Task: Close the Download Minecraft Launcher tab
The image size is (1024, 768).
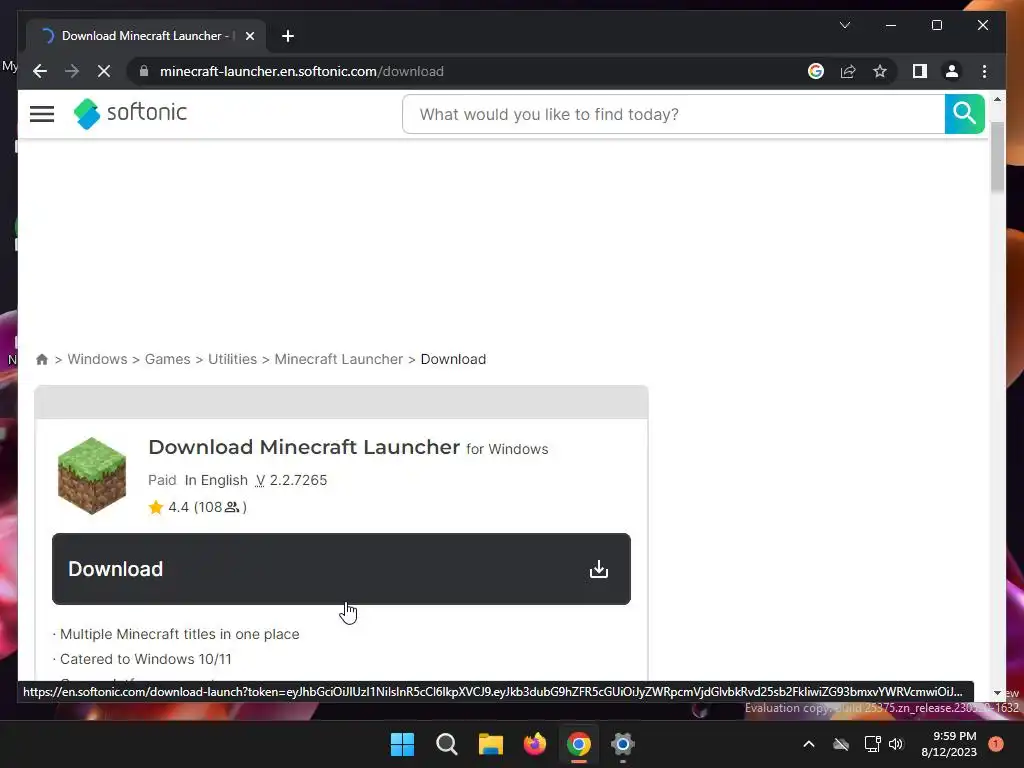Action: (x=249, y=36)
